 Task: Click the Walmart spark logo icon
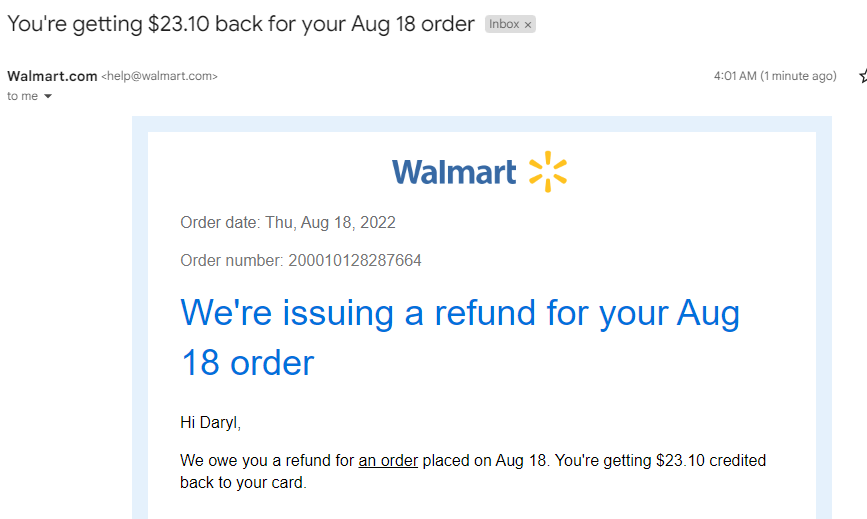tap(547, 171)
